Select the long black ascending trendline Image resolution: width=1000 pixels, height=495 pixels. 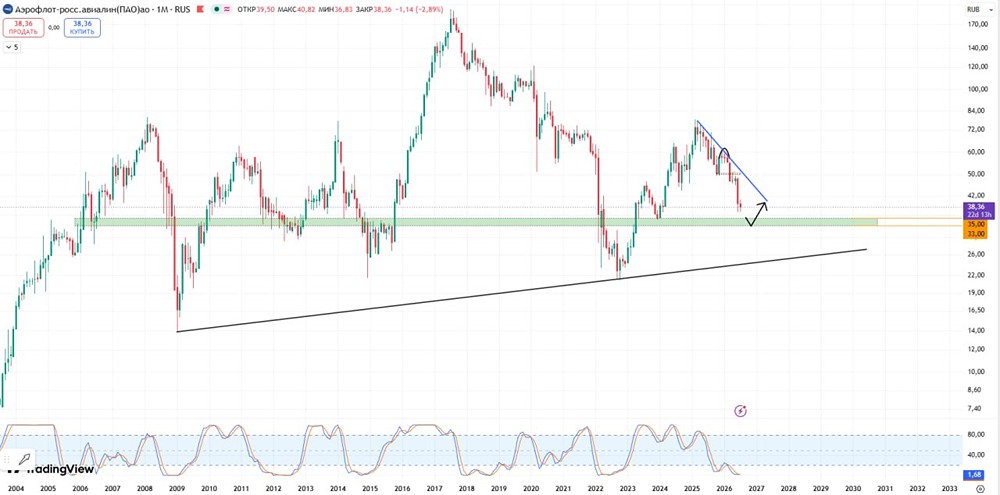(522, 290)
